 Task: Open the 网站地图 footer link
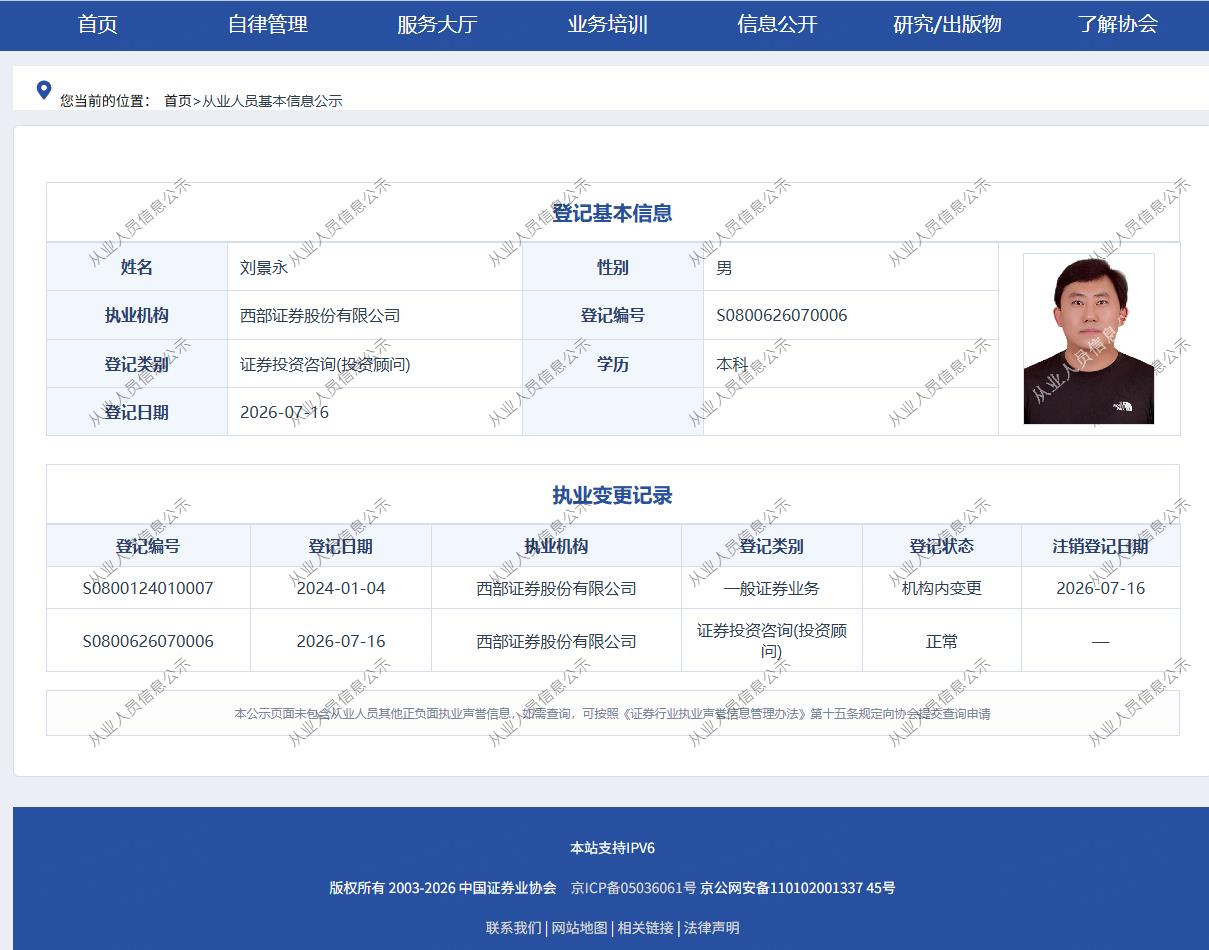coord(580,928)
